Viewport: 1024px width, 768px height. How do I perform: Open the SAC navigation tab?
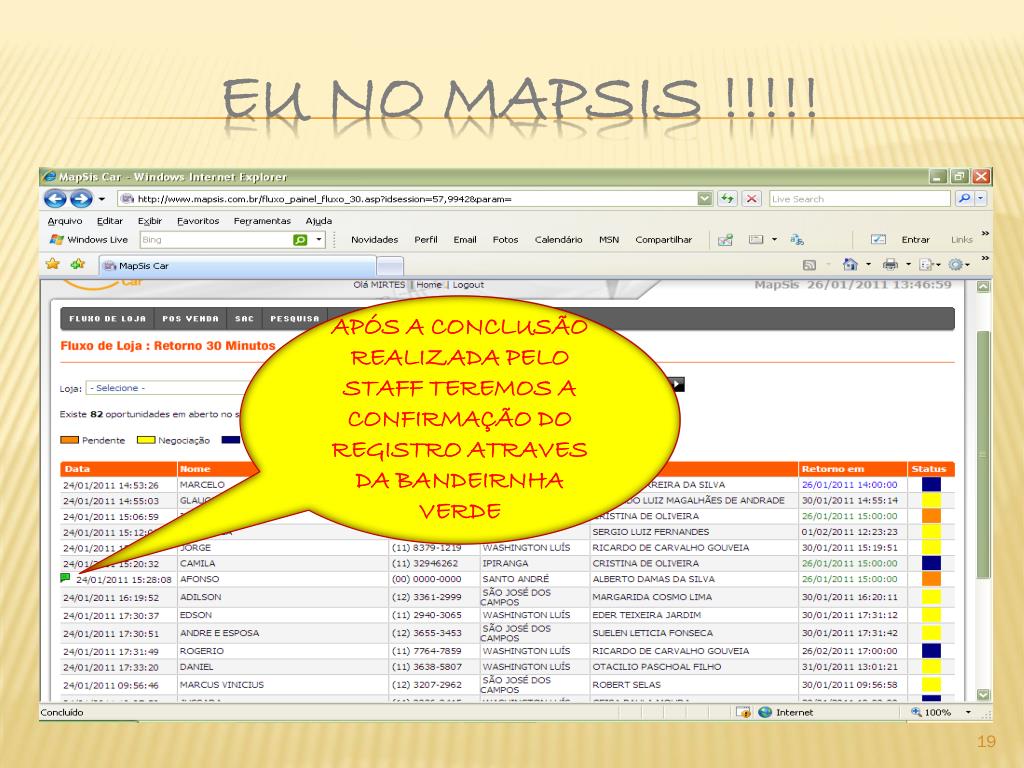(x=244, y=319)
